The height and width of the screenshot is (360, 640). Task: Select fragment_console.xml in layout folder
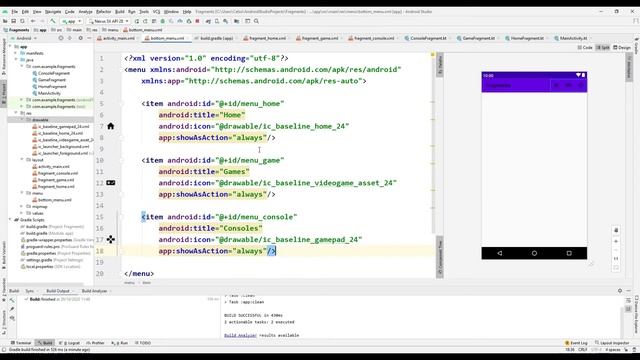[x=55, y=173]
